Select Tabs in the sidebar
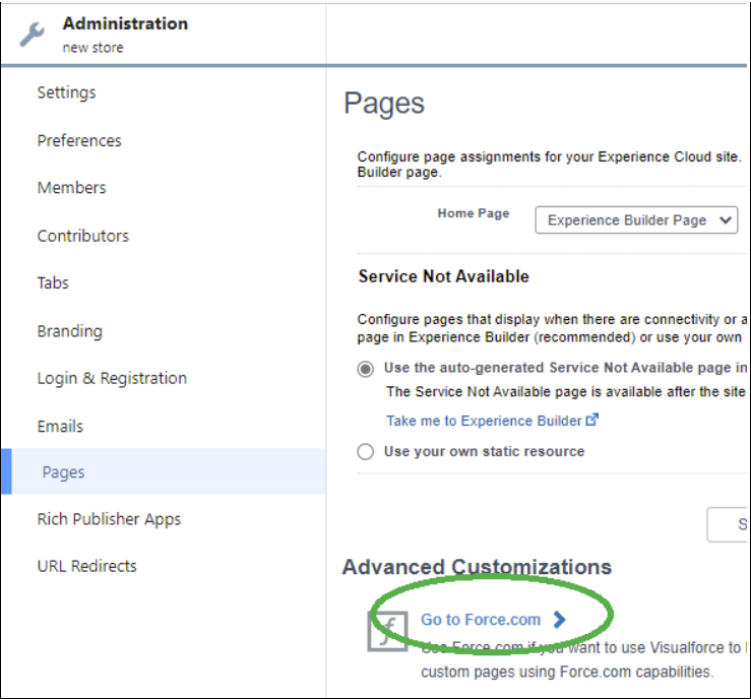Image resolution: width=751 pixels, height=699 pixels. pyautogui.click(x=53, y=283)
